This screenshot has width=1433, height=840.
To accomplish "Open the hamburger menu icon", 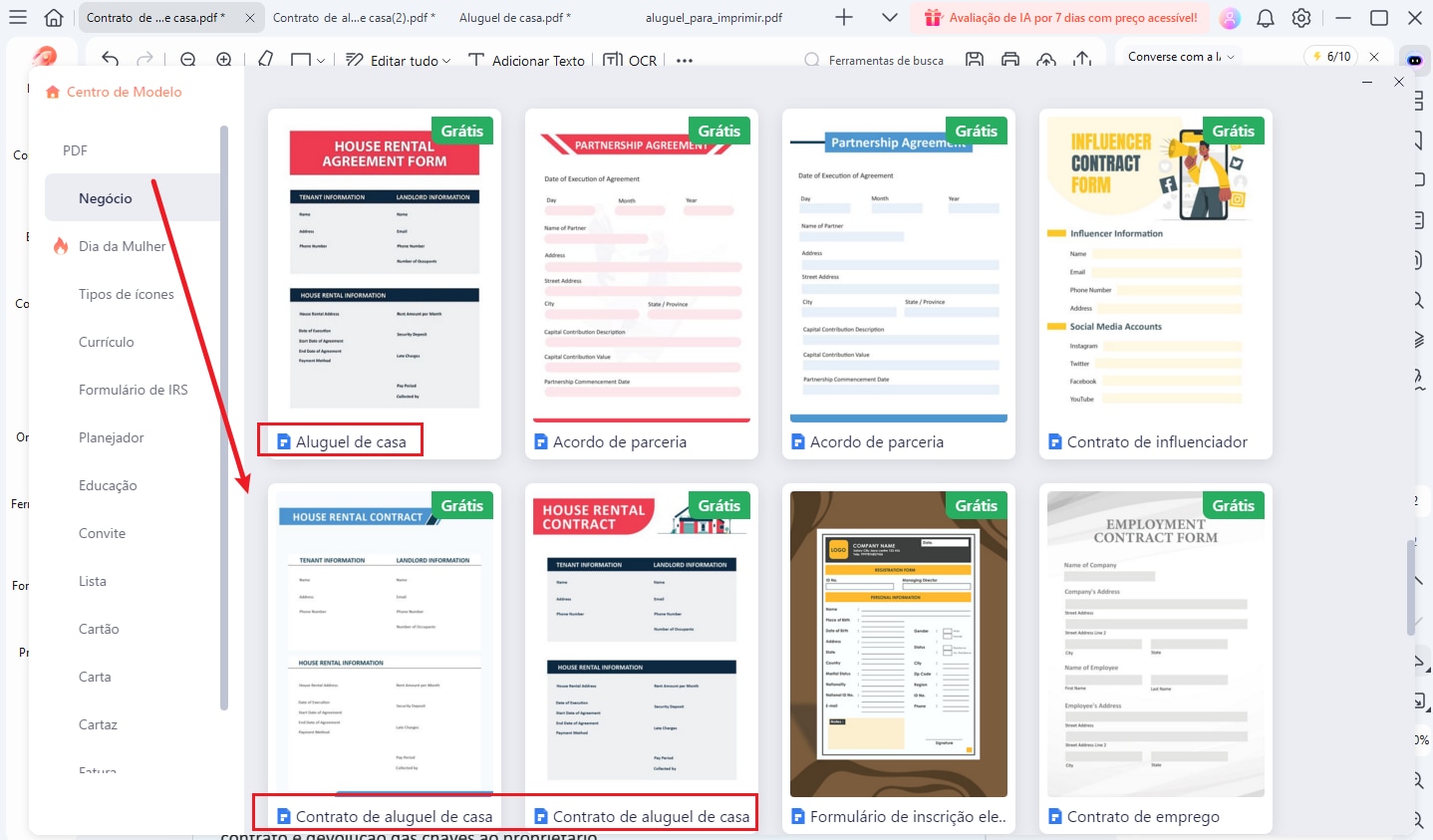I will (18, 18).
